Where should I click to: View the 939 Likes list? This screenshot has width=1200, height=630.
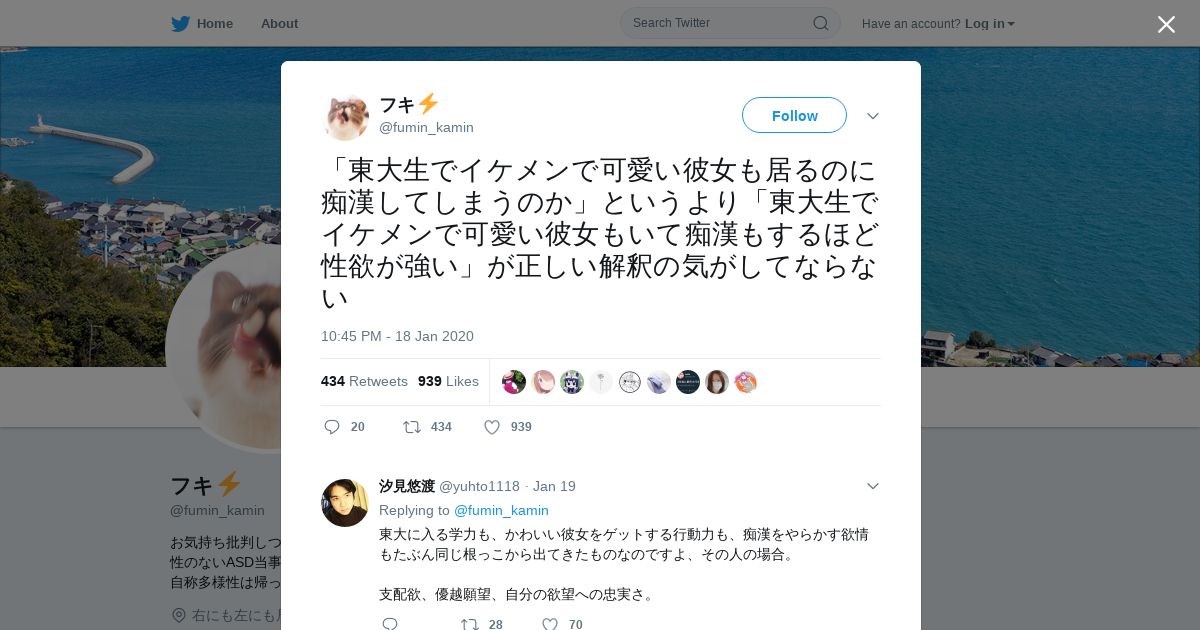coord(448,381)
